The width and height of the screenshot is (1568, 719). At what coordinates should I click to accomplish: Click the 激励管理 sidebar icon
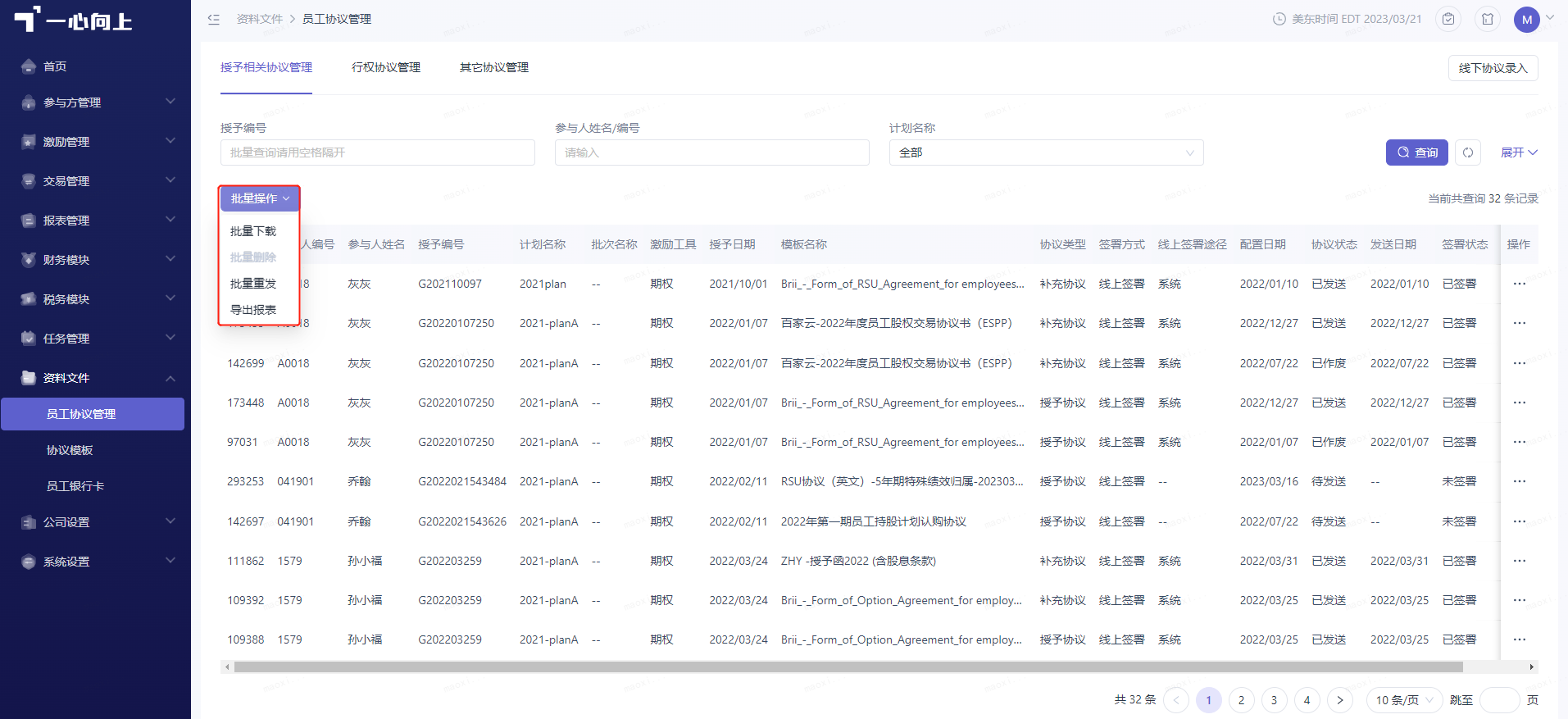click(29, 142)
